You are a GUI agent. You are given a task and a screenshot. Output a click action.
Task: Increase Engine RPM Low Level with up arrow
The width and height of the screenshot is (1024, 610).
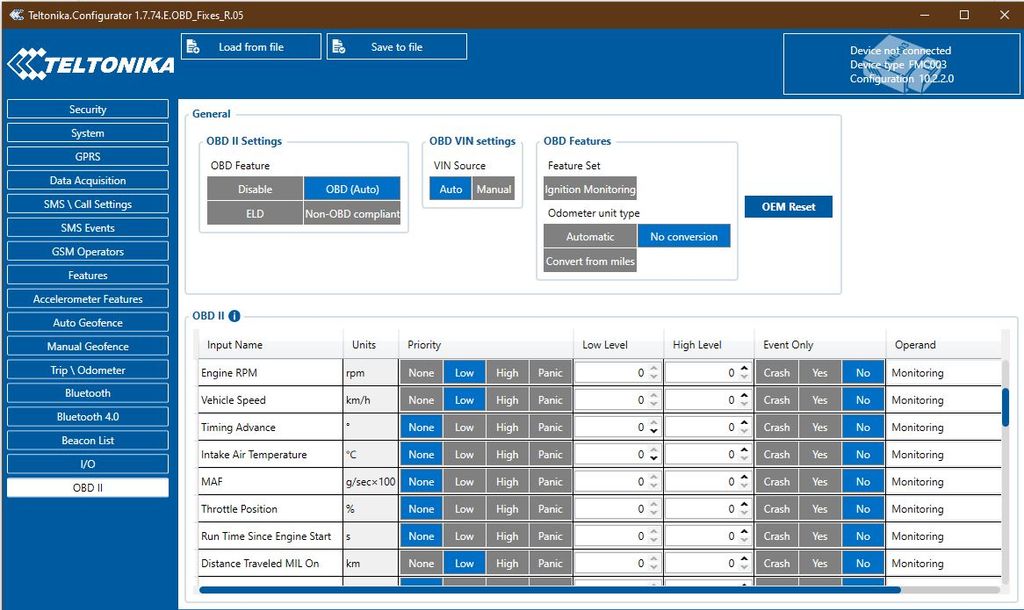pyautogui.click(x=653, y=368)
